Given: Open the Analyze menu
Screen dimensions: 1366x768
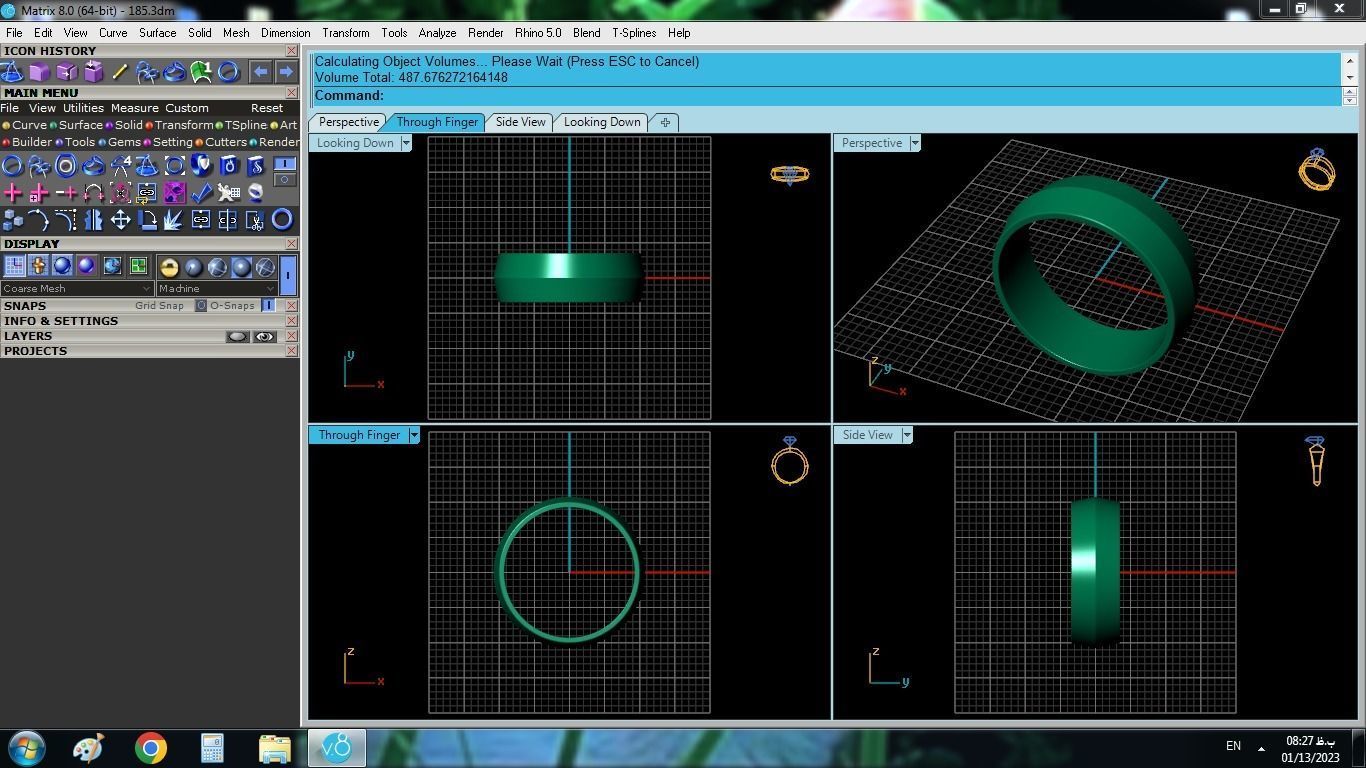Looking at the screenshot, I should (437, 33).
